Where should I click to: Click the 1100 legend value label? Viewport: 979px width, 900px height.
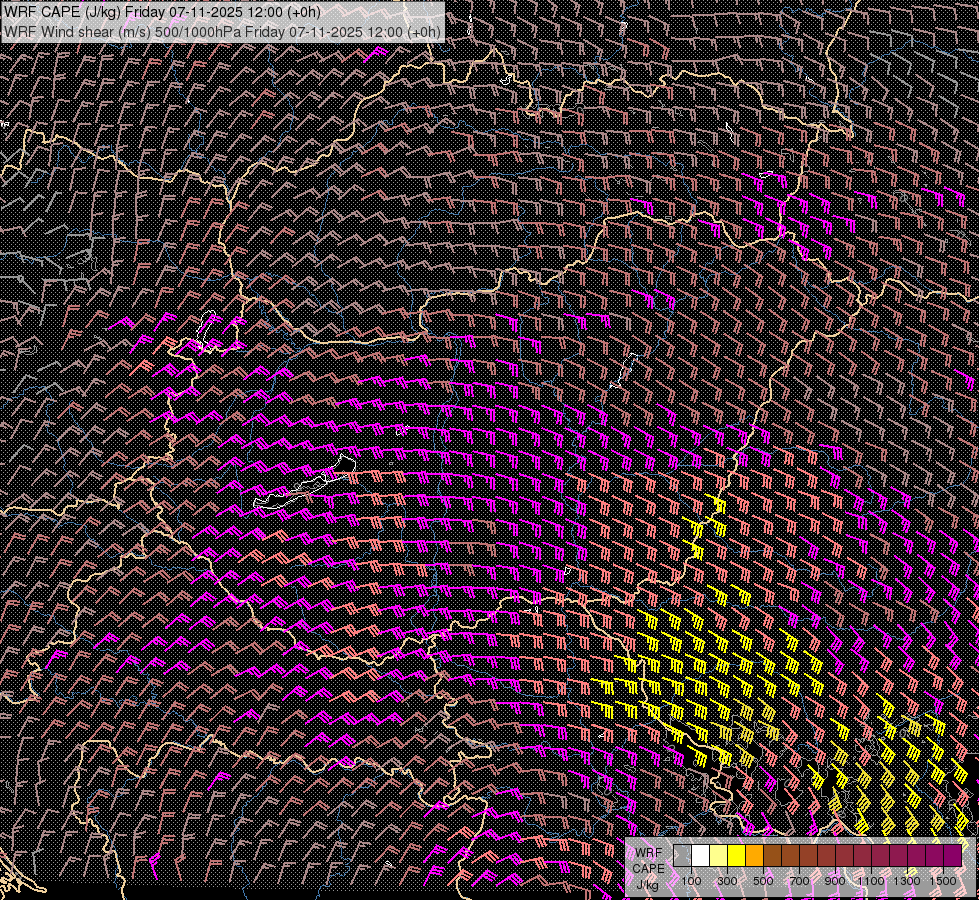point(871,881)
